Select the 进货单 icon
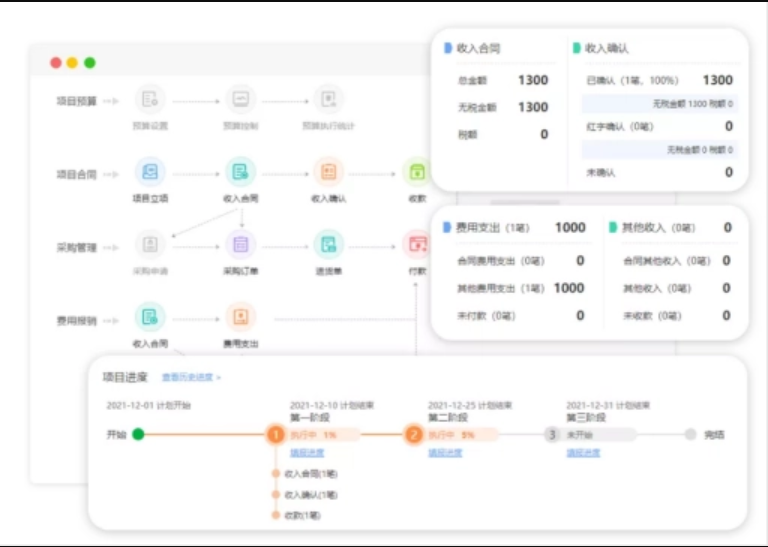 (x=328, y=244)
